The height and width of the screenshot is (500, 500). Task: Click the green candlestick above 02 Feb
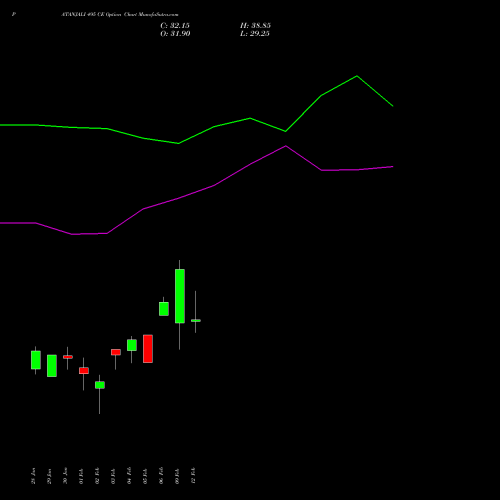click(100, 385)
